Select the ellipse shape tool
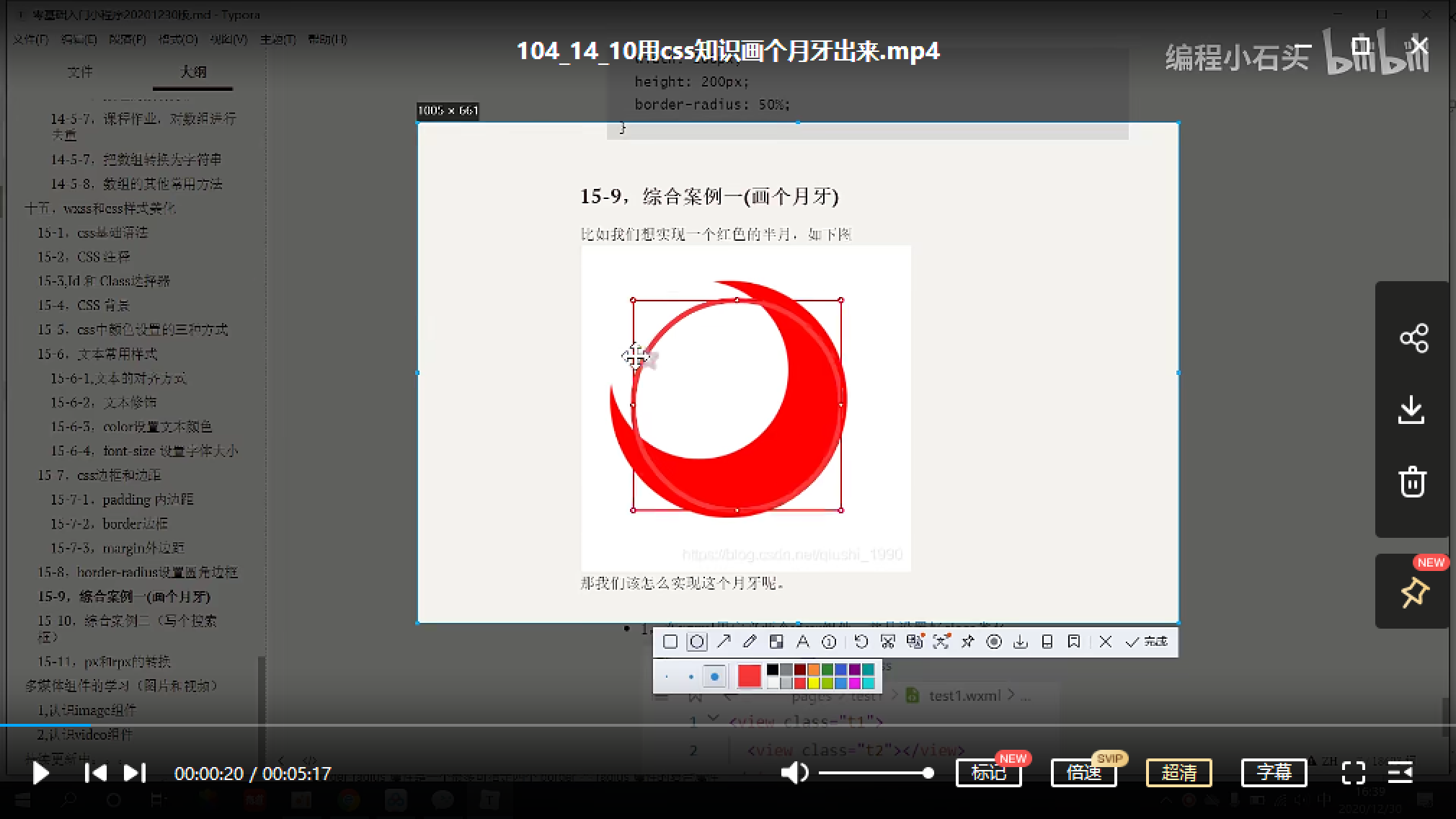This screenshot has height=819, width=1456. tap(696, 642)
